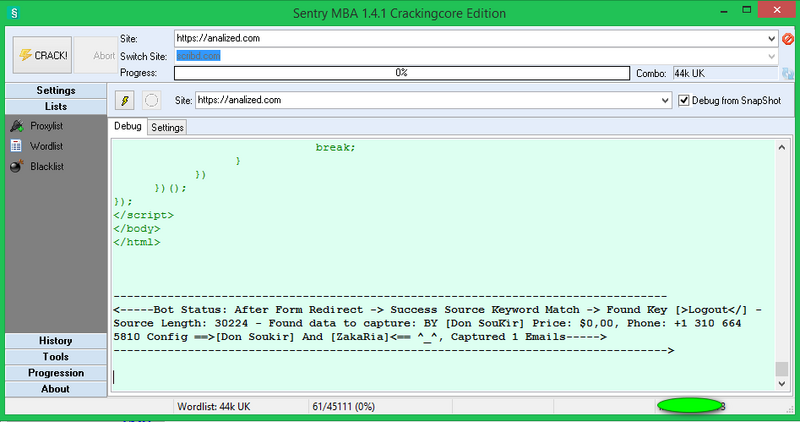This screenshot has height=422, width=800.
Task: Click the Abort button
Action: pyautogui.click(x=95, y=55)
